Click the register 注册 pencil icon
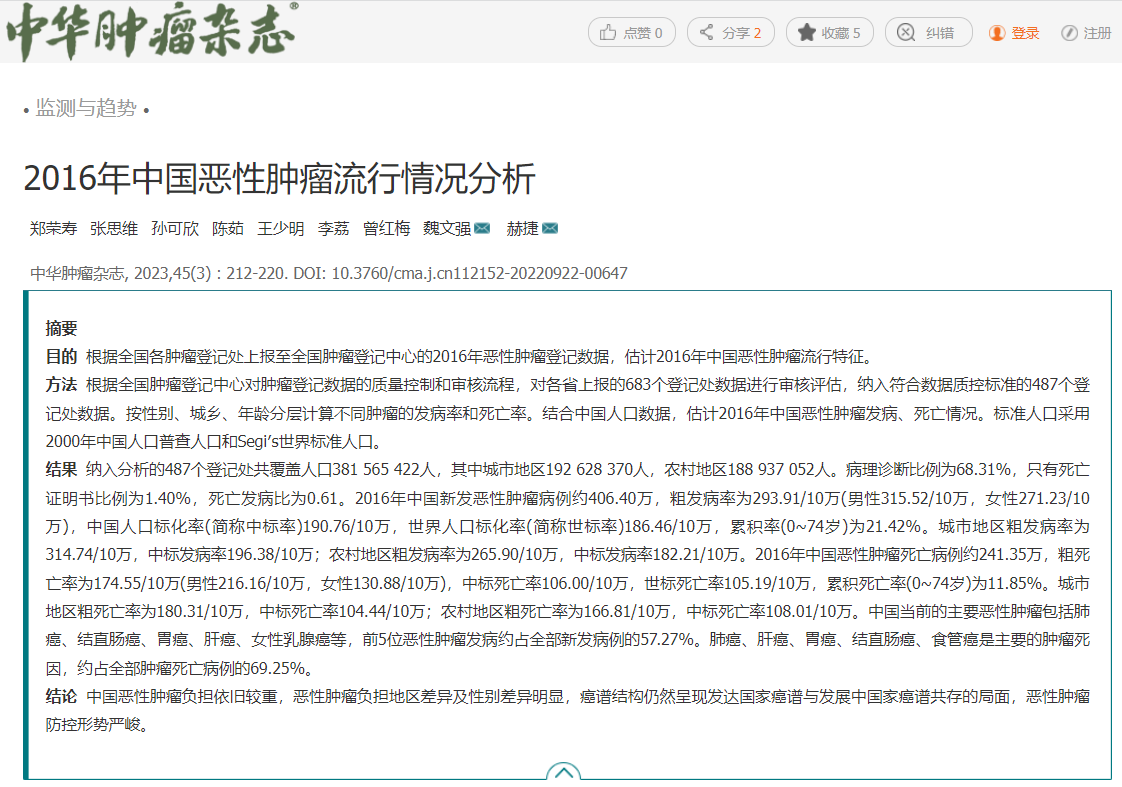The image size is (1122, 787). tap(1069, 33)
